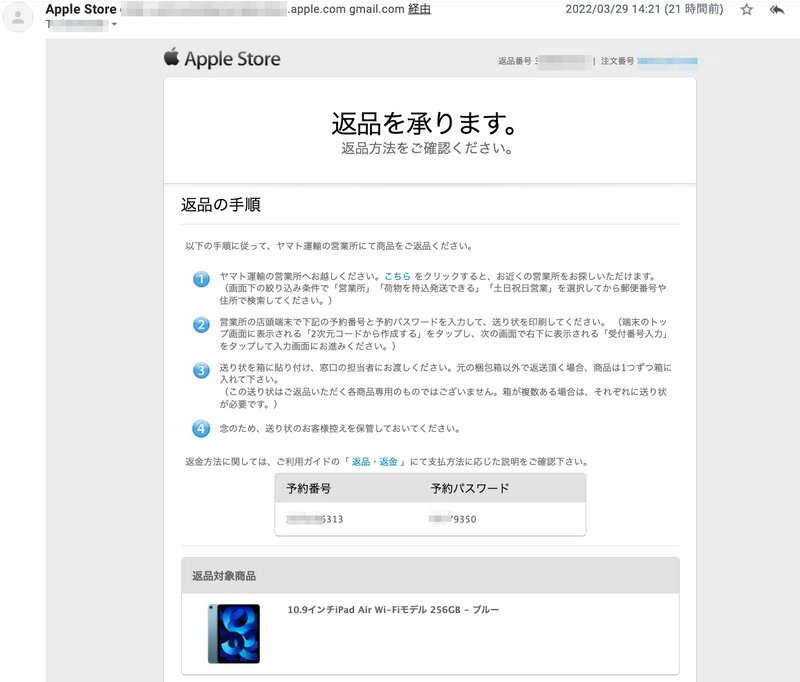This screenshot has height=682, width=800.
Task: Open the こちら link for Yamato offices
Action: (397, 276)
